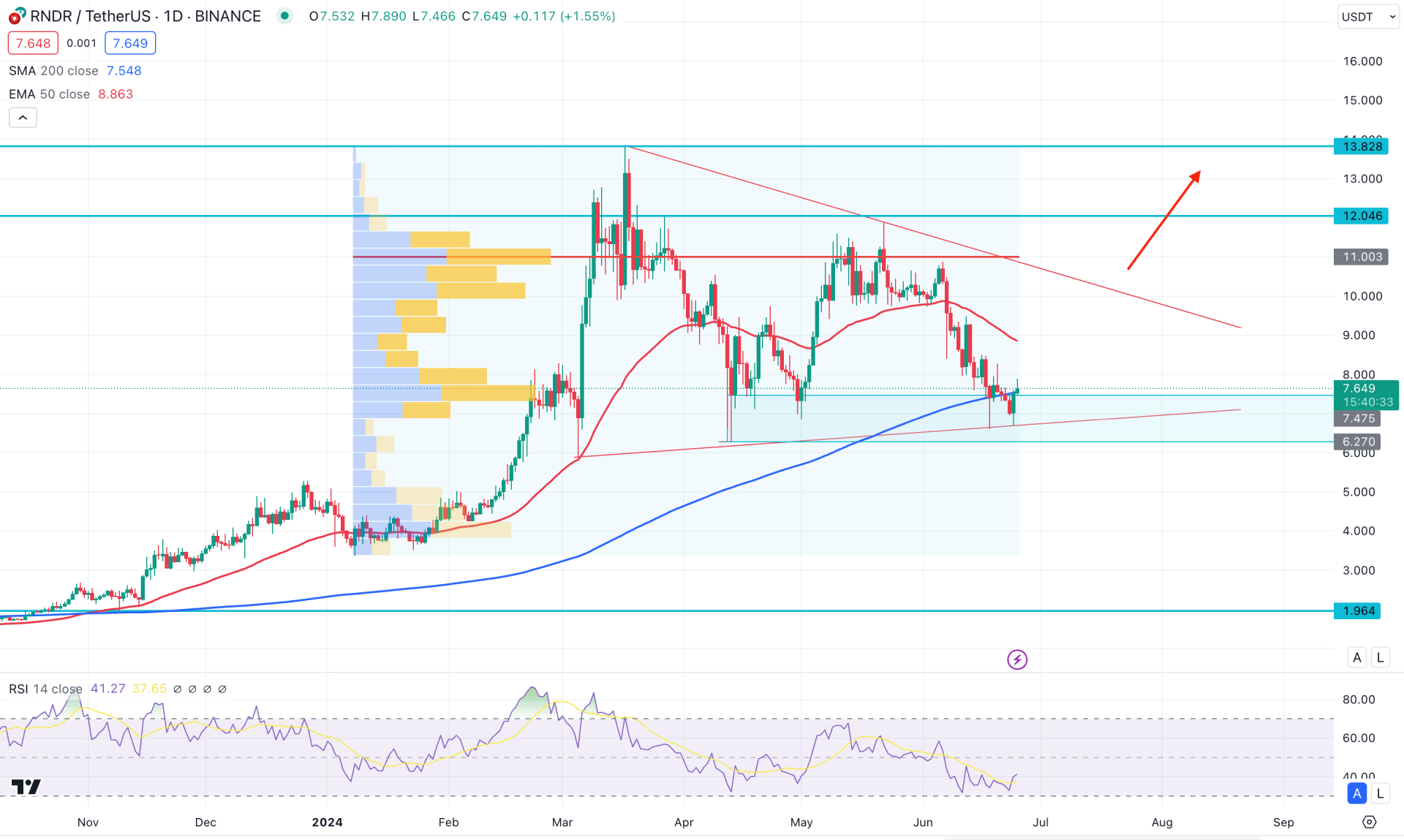Toggle auto scale A on RSI pane
The width and height of the screenshot is (1404, 840).
pos(1357,793)
